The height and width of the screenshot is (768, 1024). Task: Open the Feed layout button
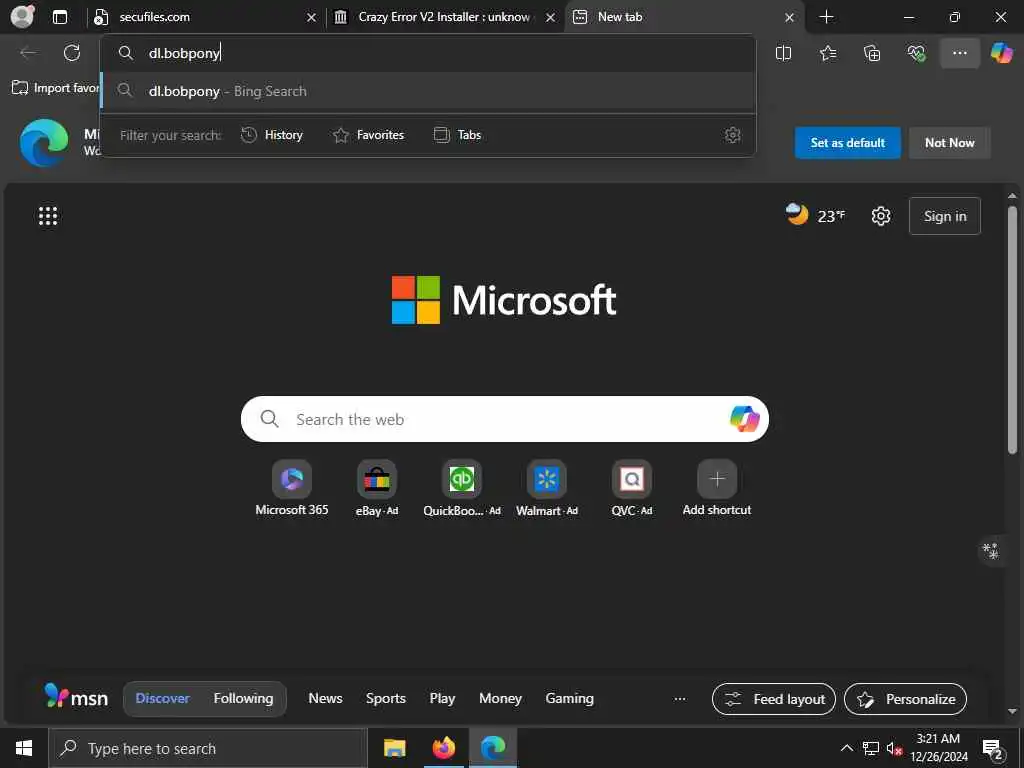[x=773, y=699]
